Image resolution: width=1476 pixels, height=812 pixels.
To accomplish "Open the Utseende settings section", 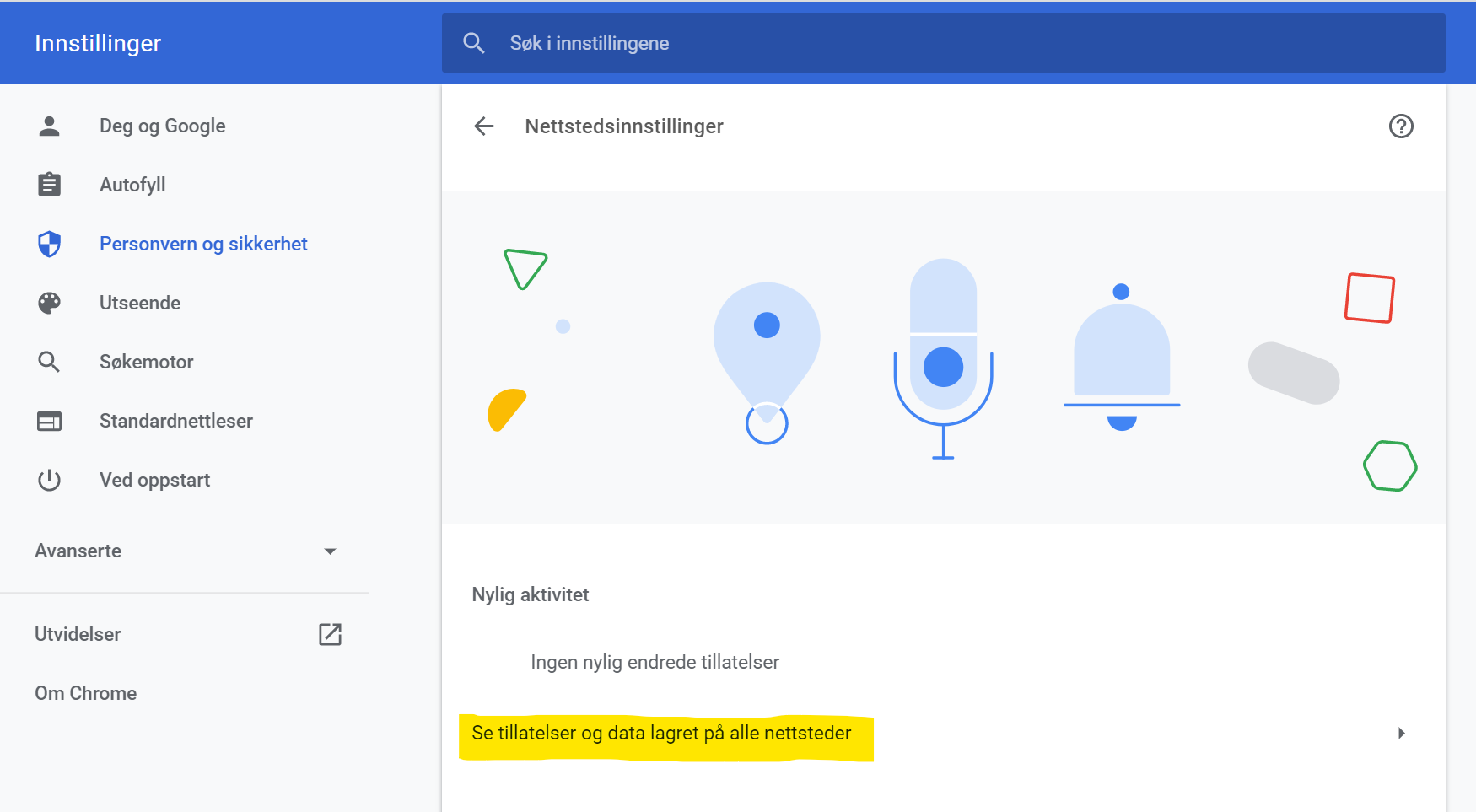I will [x=140, y=303].
